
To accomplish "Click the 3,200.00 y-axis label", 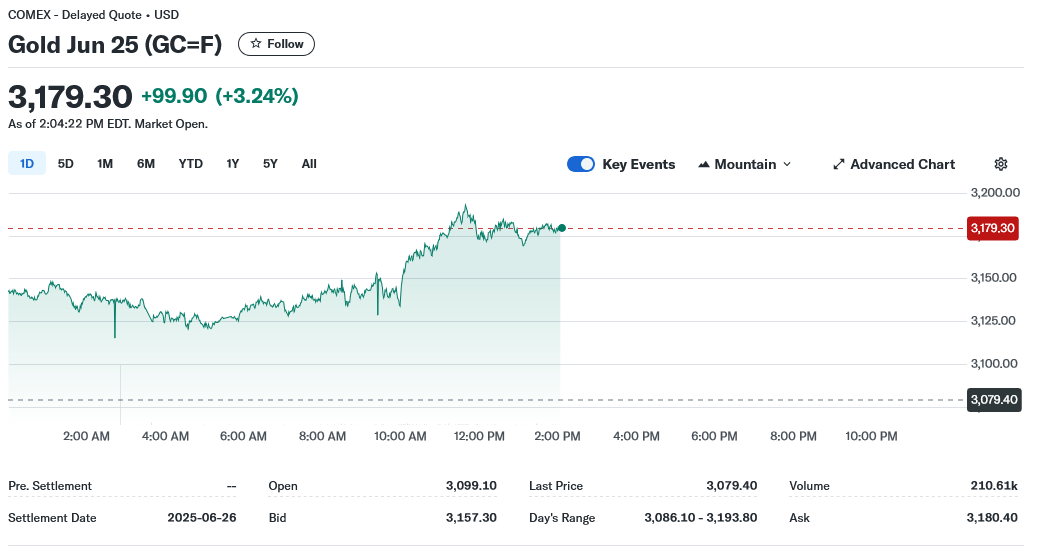I will [995, 192].
